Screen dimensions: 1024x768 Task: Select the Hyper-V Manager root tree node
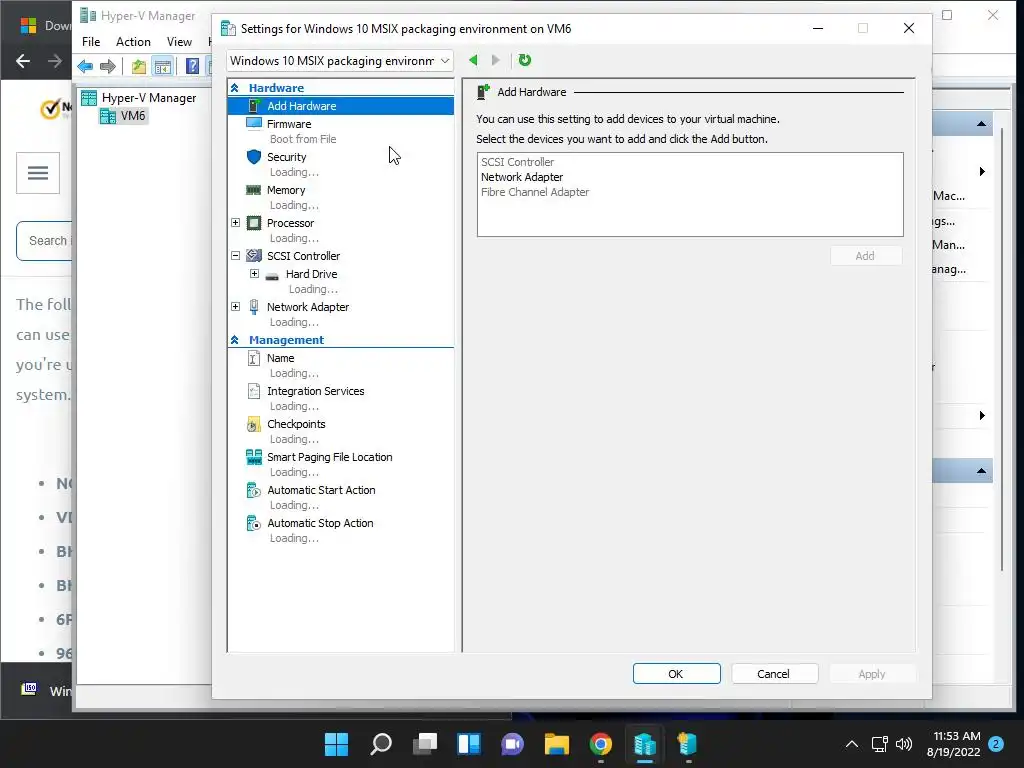pos(139,98)
